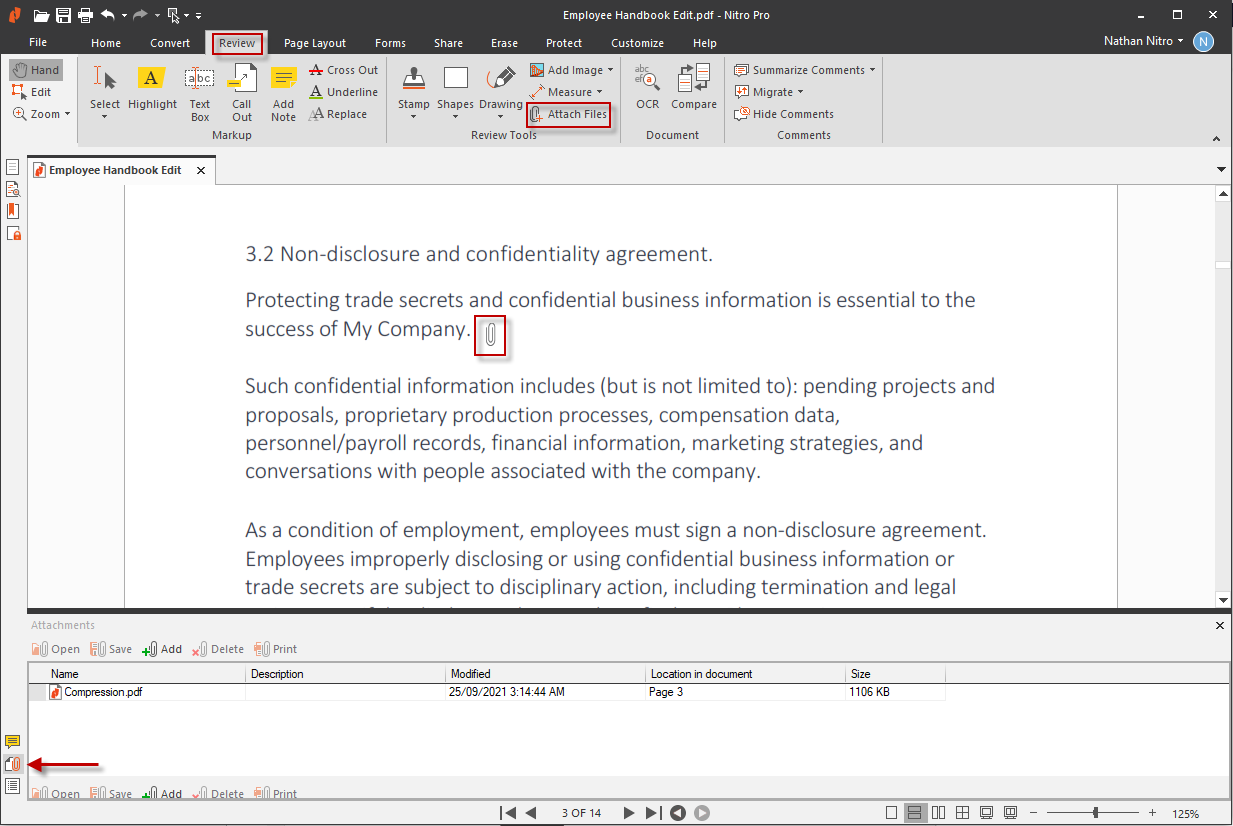The width and height of the screenshot is (1233, 826).
Task: Open the Stamp tool
Action: [x=413, y=88]
